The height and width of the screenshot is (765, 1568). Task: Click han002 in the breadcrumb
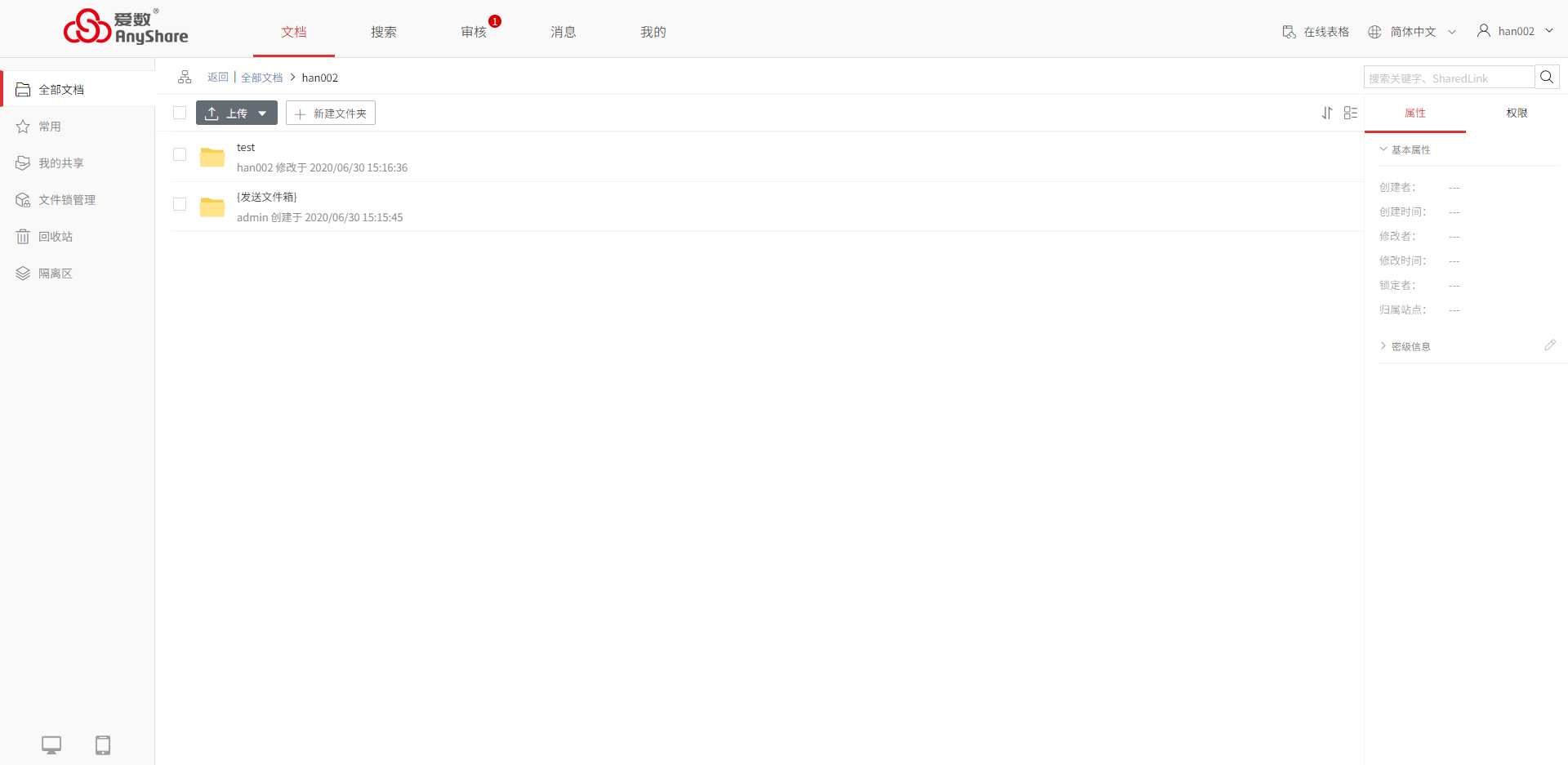320,78
